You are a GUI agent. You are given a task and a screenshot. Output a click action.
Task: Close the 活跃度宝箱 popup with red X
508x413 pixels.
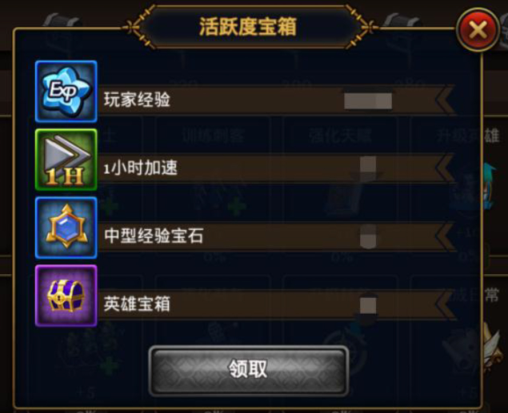coord(478,30)
